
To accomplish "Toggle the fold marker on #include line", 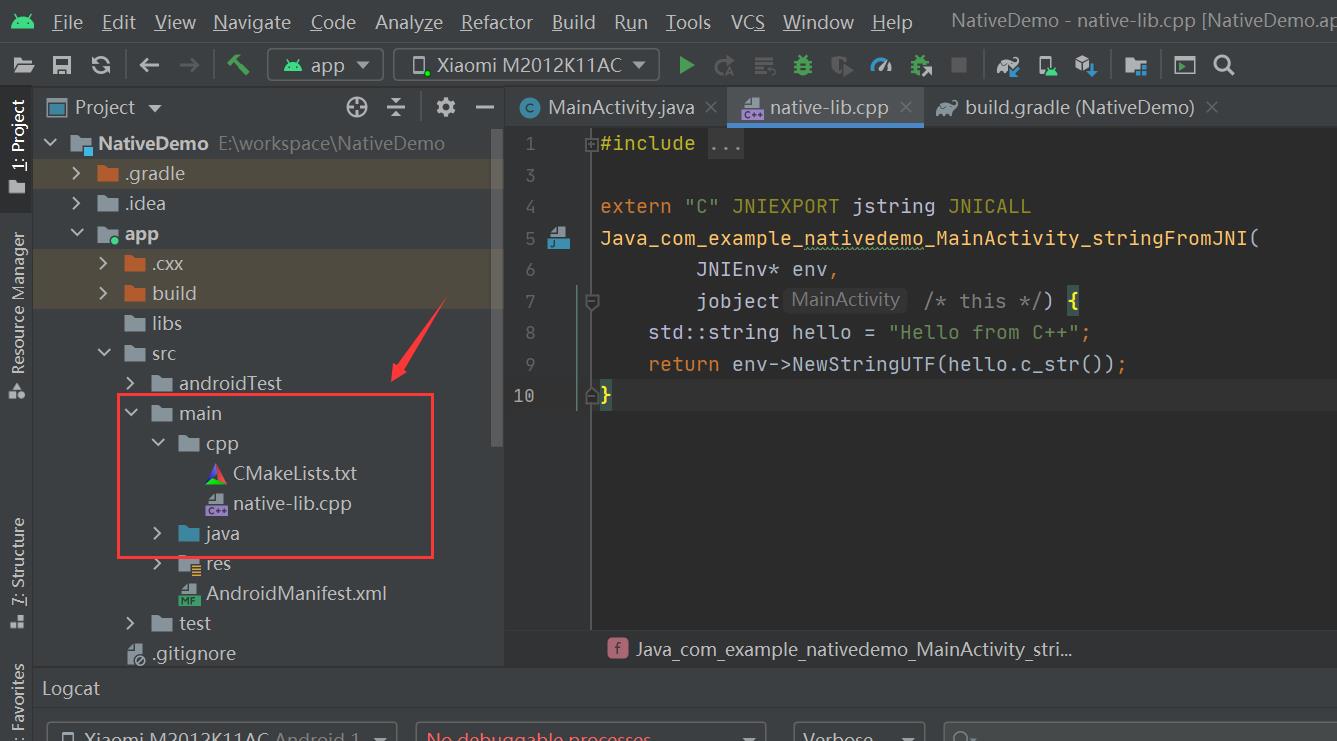I will coord(591,144).
